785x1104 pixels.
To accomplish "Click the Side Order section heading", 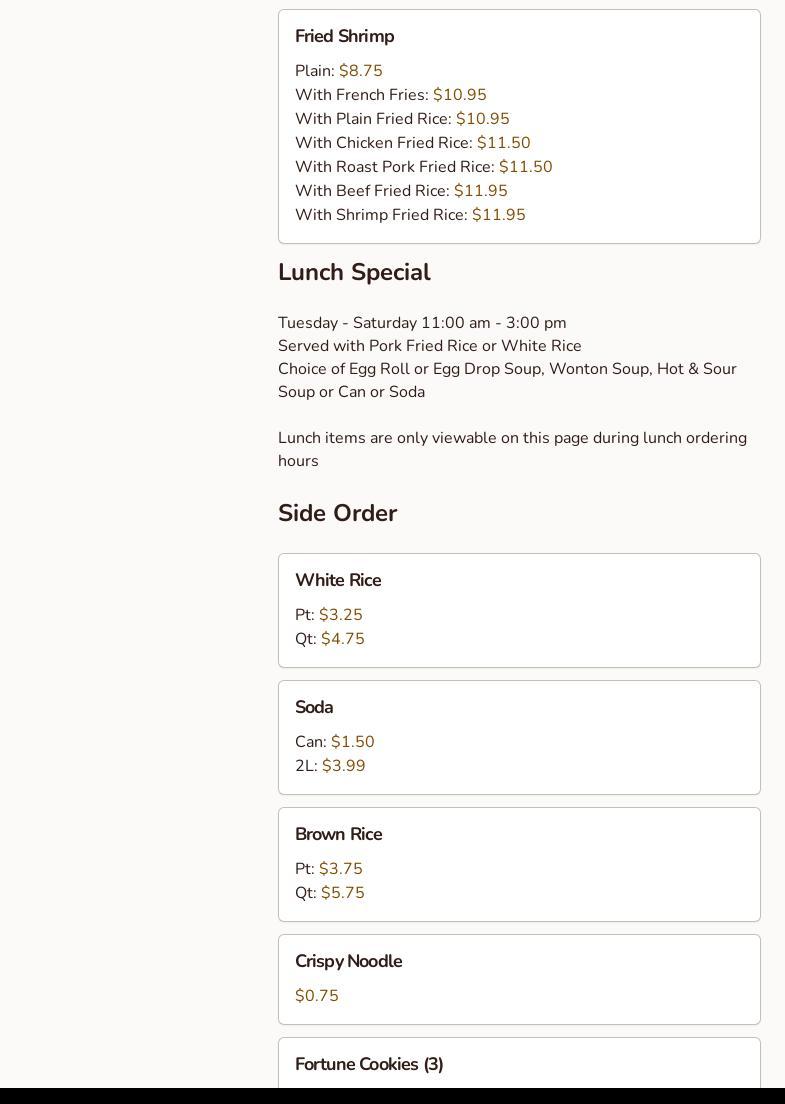I will [x=337, y=513].
